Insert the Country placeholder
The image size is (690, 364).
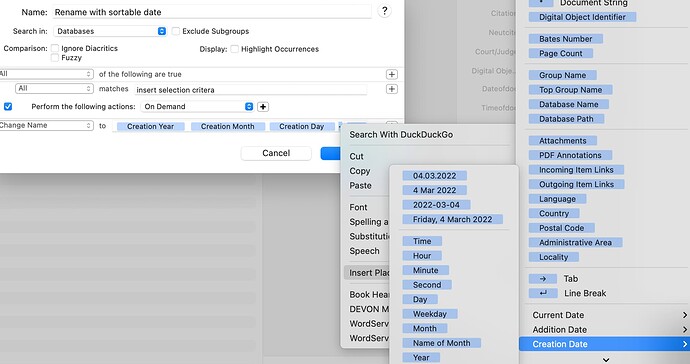click(554, 213)
